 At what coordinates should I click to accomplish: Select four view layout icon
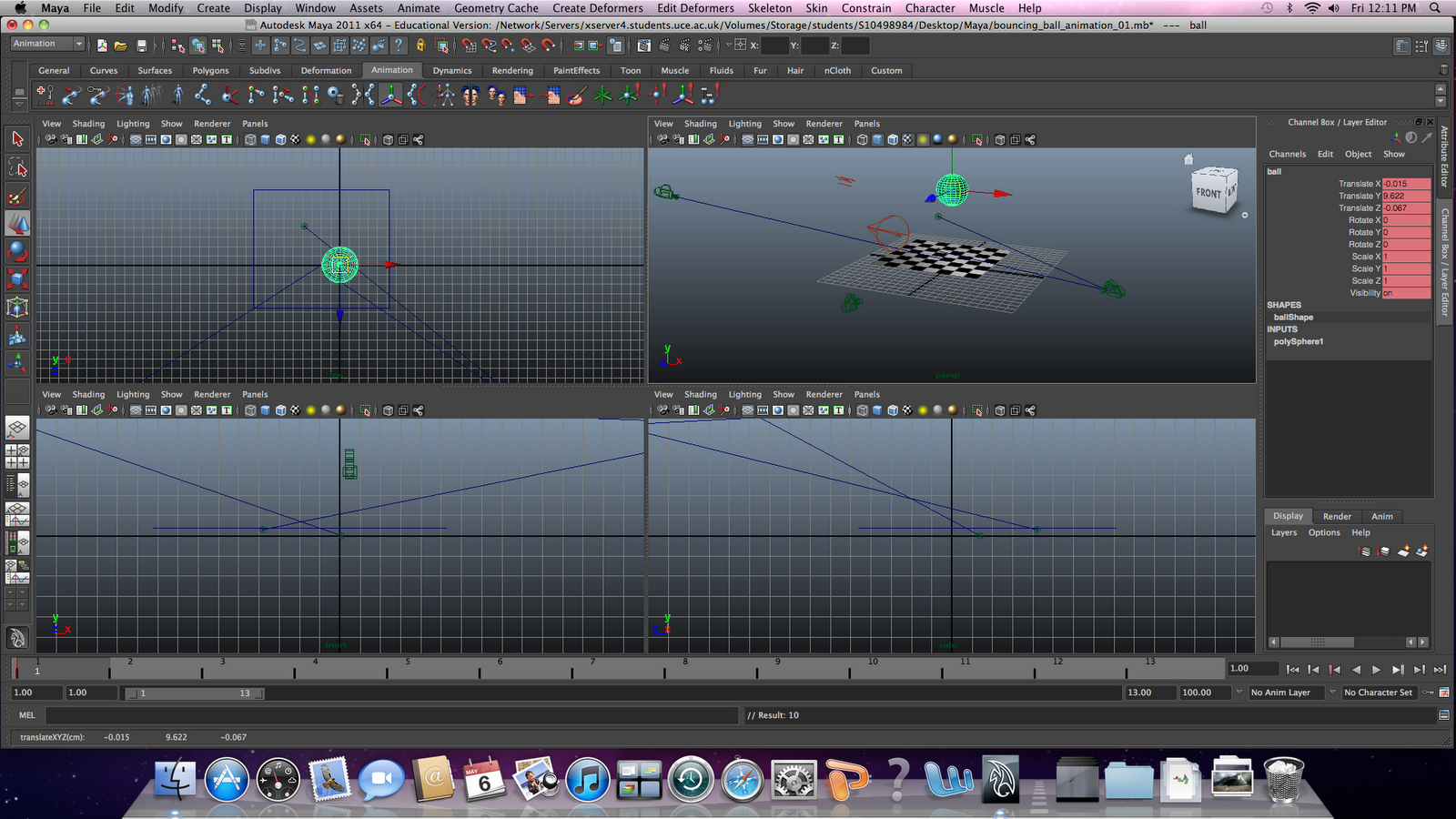17,455
